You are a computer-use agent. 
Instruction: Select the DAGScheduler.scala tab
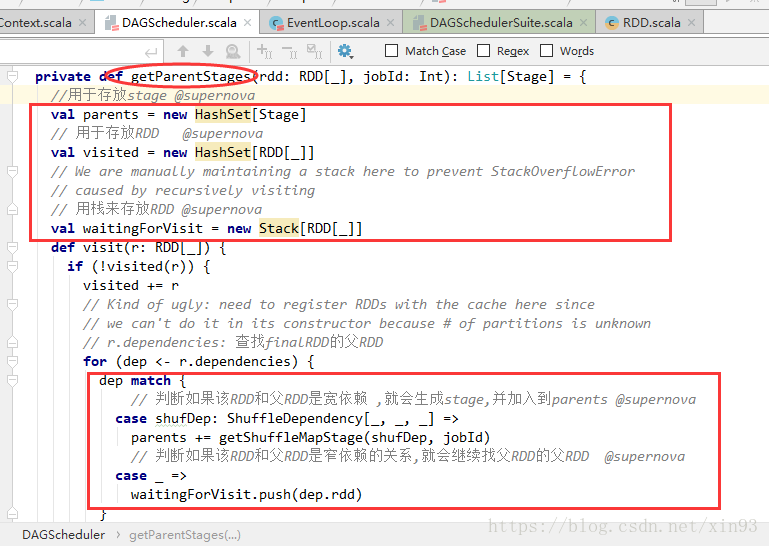pos(179,23)
